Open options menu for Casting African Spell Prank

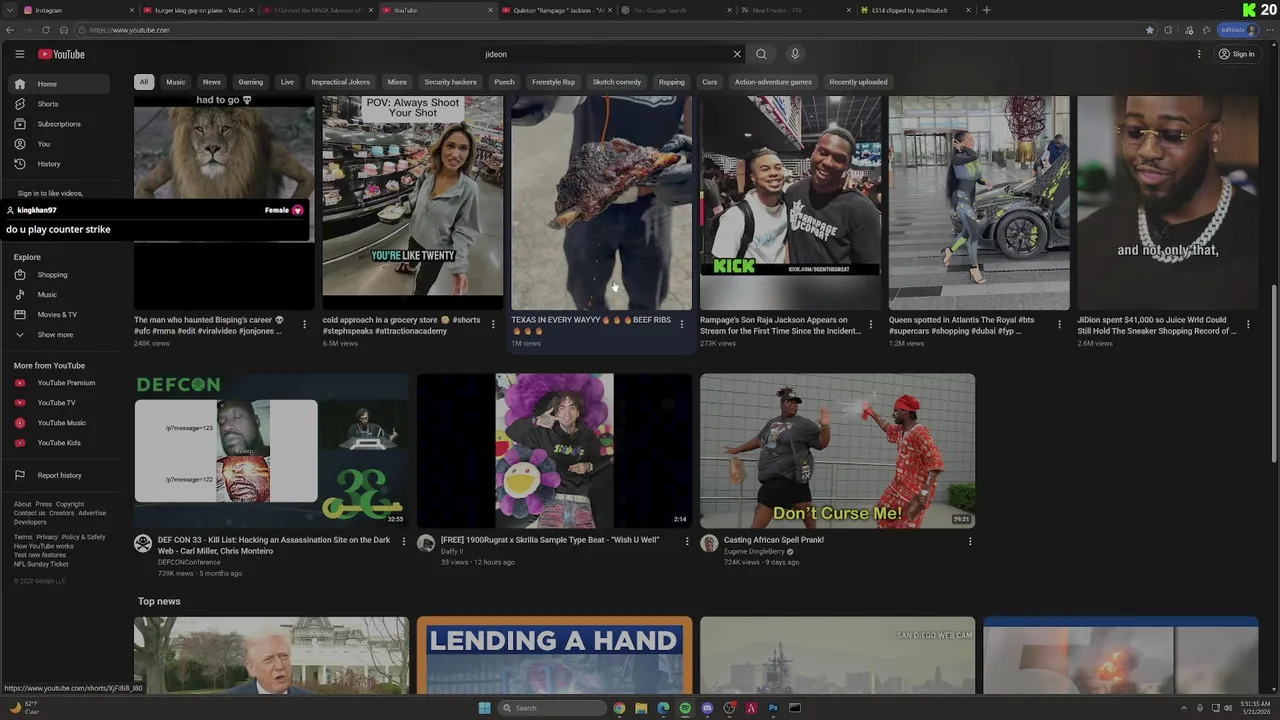point(970,541)
